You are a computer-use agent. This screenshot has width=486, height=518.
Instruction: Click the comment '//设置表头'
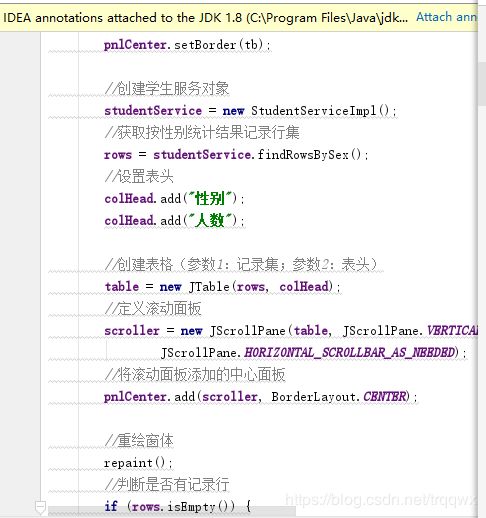click(139, 177)
